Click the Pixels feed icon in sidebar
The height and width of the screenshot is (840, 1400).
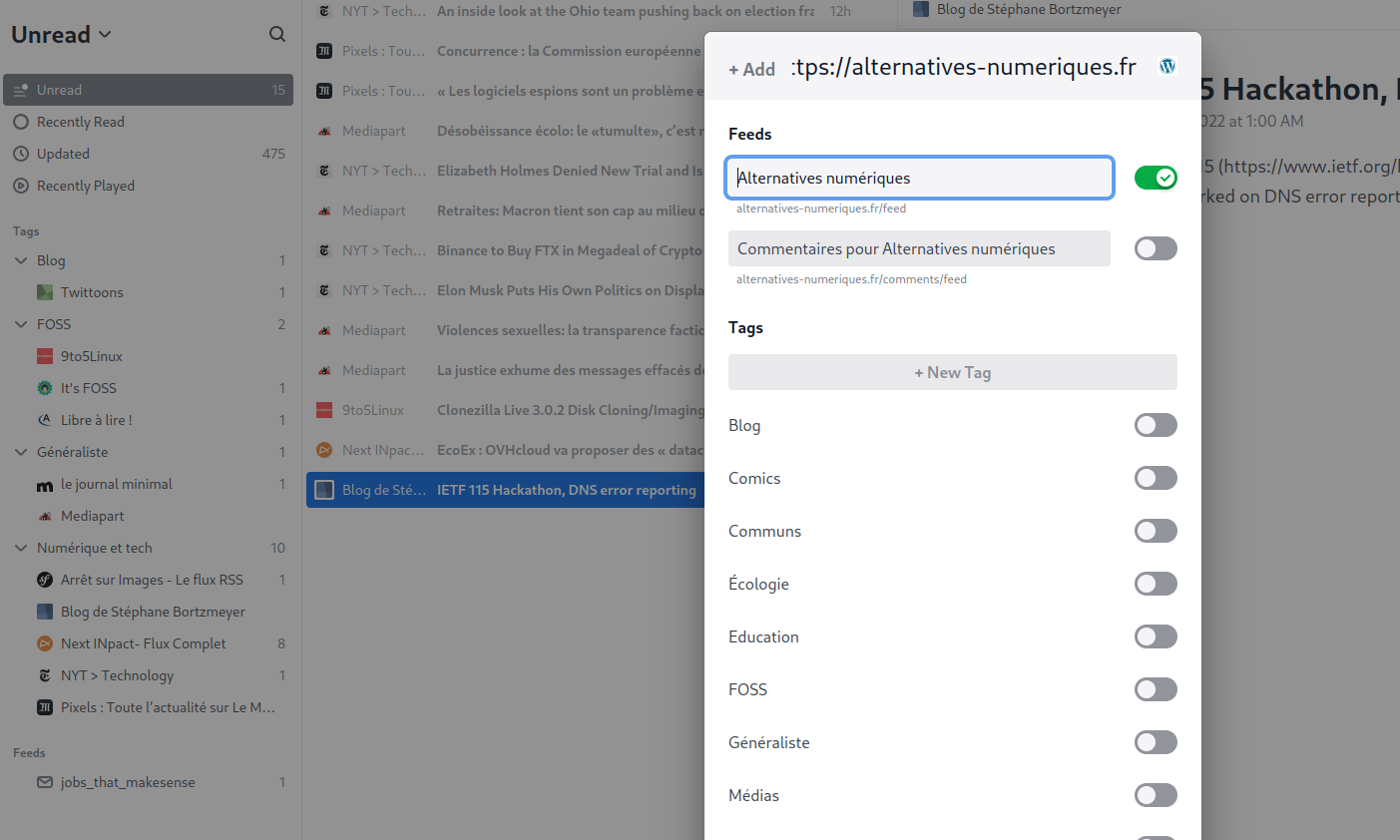(x=45, y=707)
